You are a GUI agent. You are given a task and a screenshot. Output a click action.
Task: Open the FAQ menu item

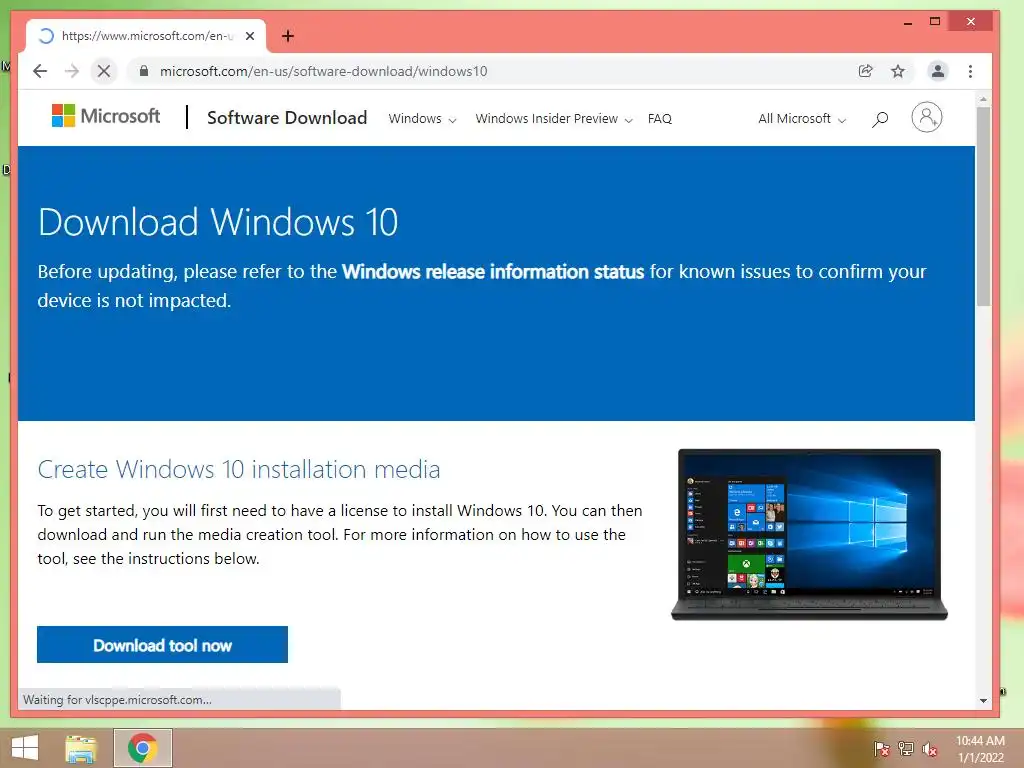660,119
